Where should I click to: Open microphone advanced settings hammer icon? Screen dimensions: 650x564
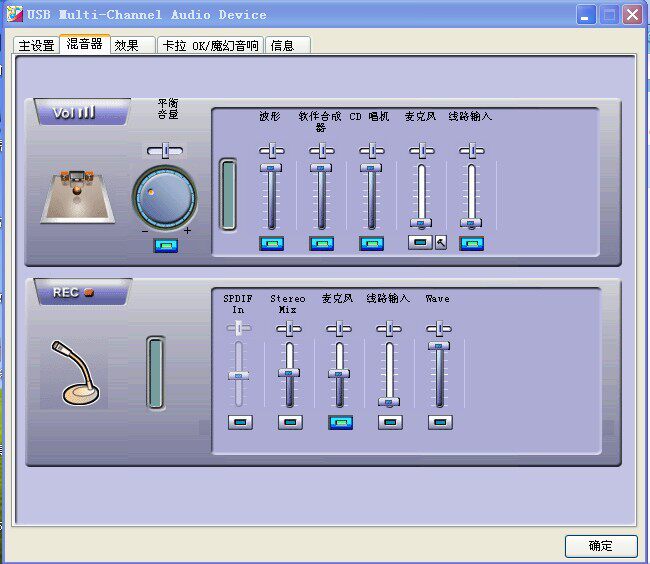(x=441, y=242)
